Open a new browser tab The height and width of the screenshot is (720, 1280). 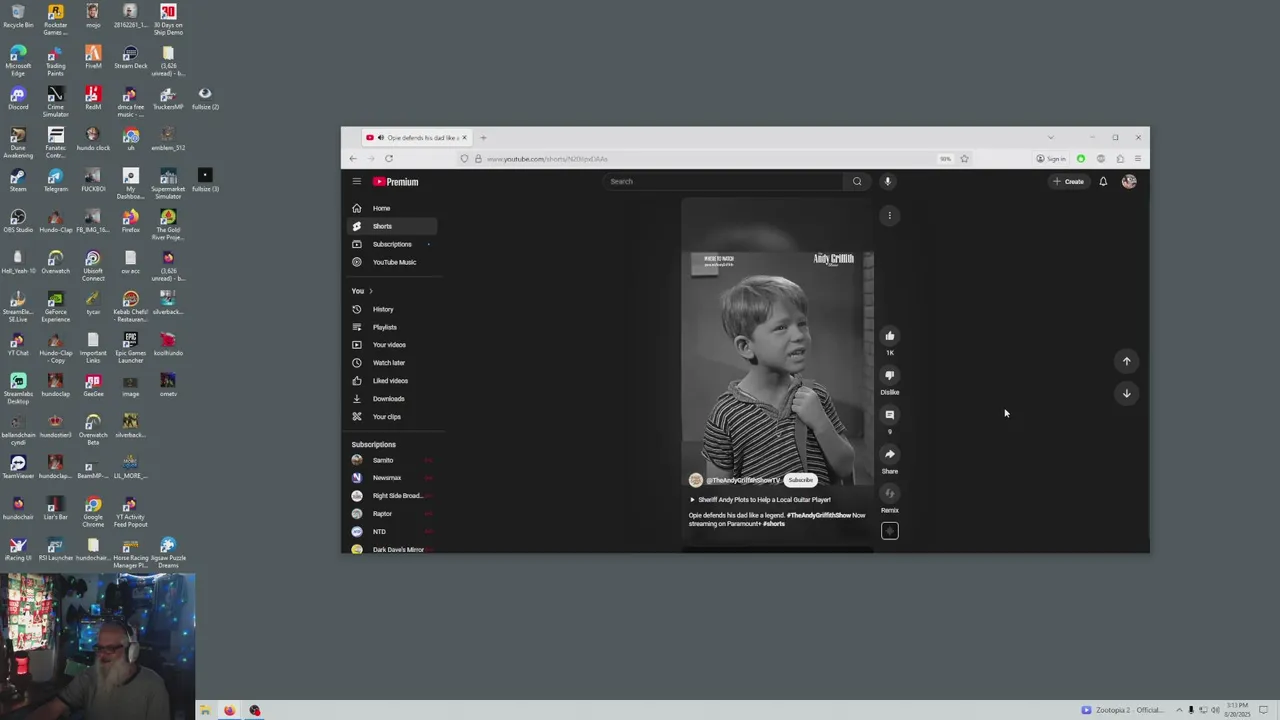coord(483,138)
